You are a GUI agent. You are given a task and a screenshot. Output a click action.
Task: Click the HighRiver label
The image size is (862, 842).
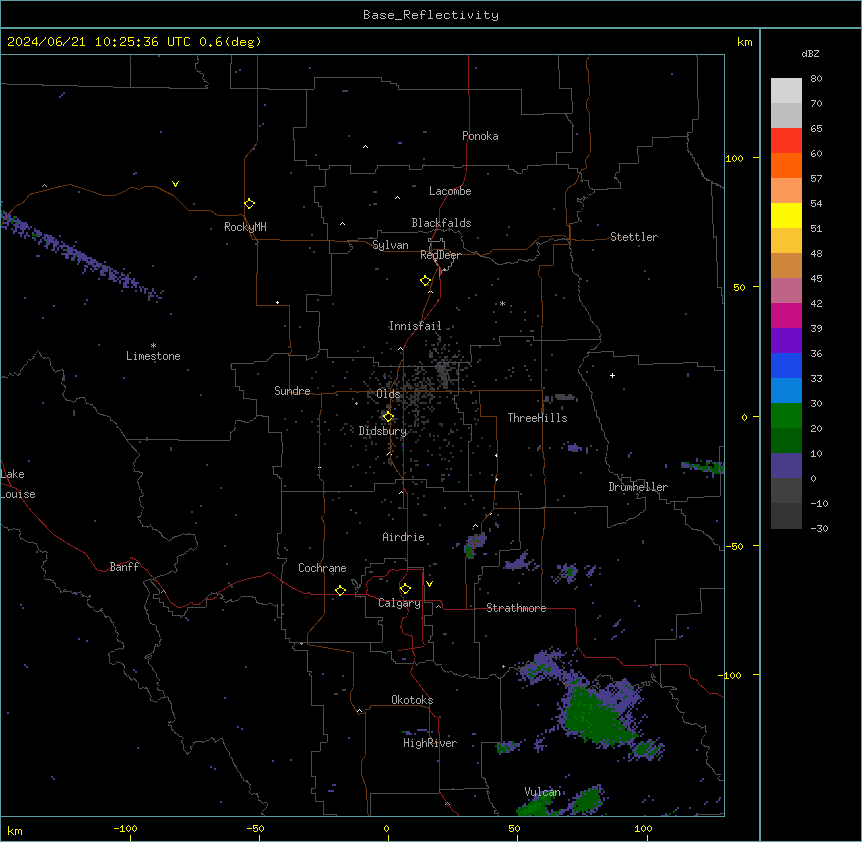pyautogui.click(x=430, y=743)
